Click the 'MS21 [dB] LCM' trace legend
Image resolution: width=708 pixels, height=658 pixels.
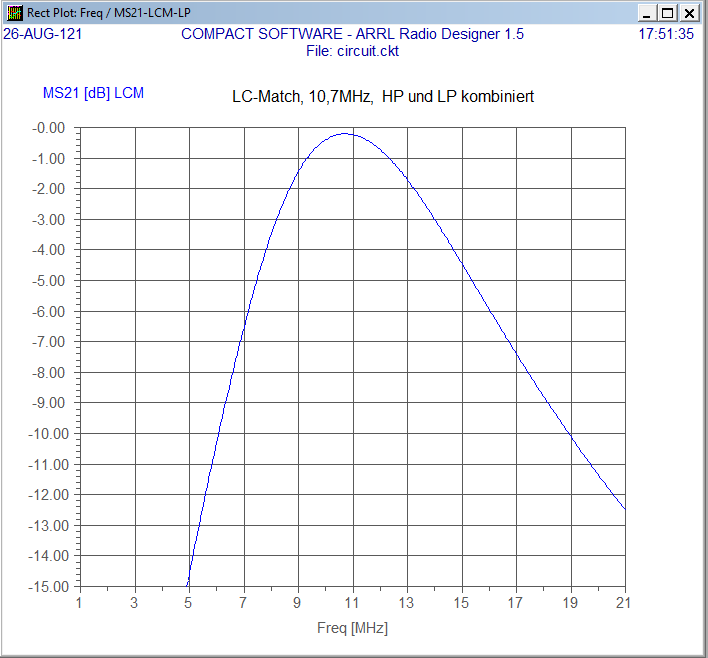[93, 93]
